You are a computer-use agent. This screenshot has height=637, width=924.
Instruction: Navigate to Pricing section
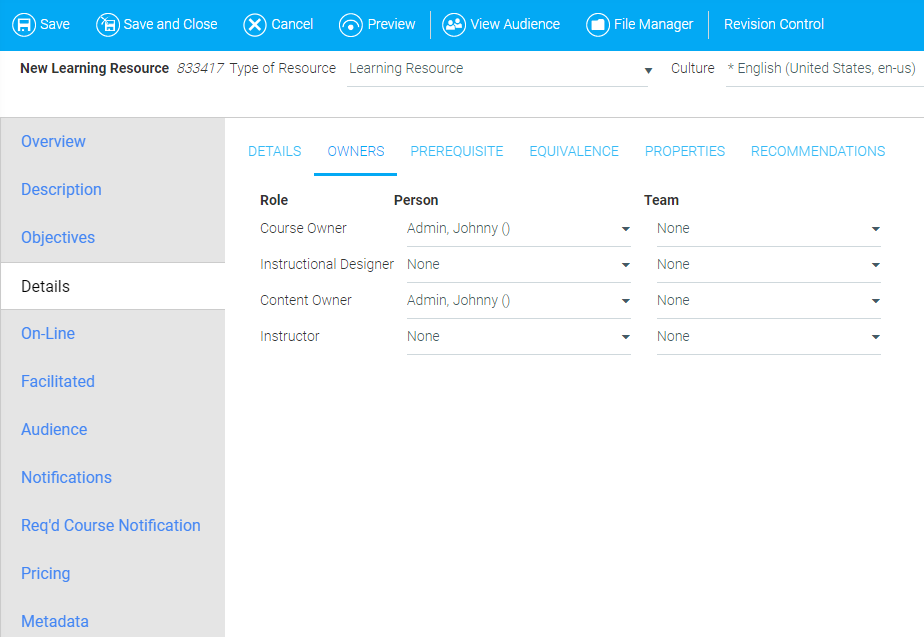coord(46,574)
